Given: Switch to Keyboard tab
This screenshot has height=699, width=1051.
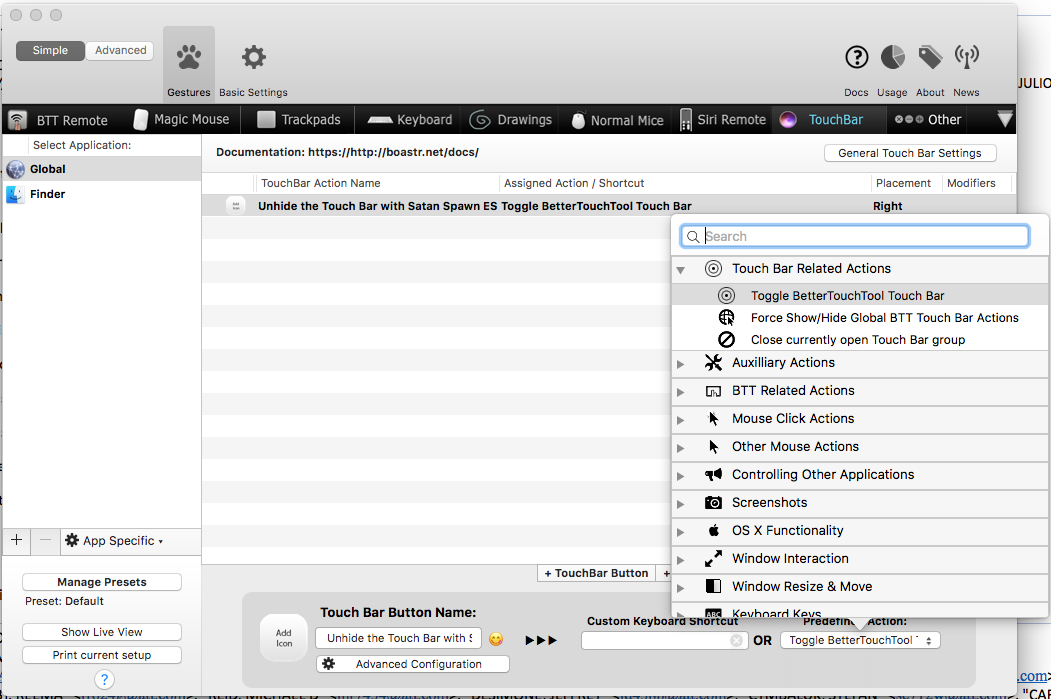Looking at the screenshot, I should (x=410, y=119).
